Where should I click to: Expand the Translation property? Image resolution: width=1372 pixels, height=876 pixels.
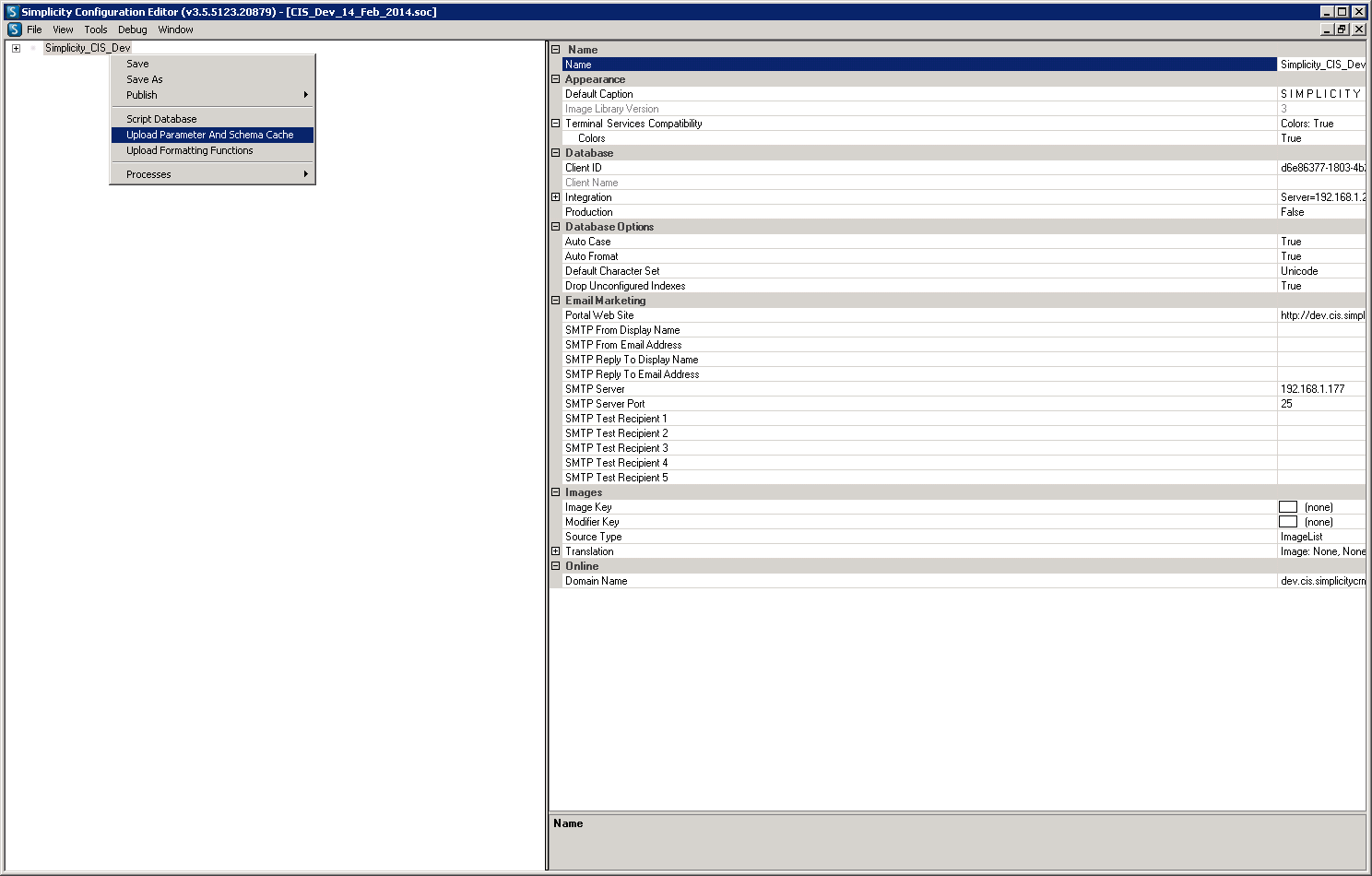[556, 551]
